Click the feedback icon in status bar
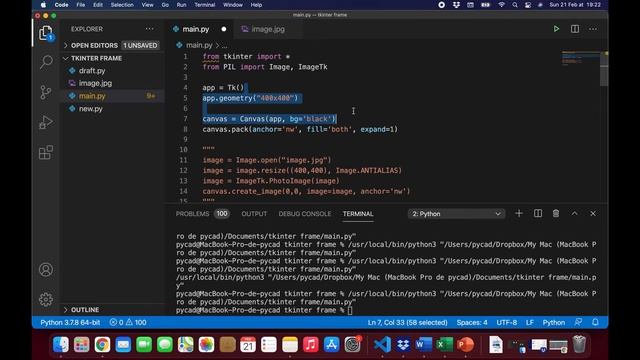 (x=578, y=322)
